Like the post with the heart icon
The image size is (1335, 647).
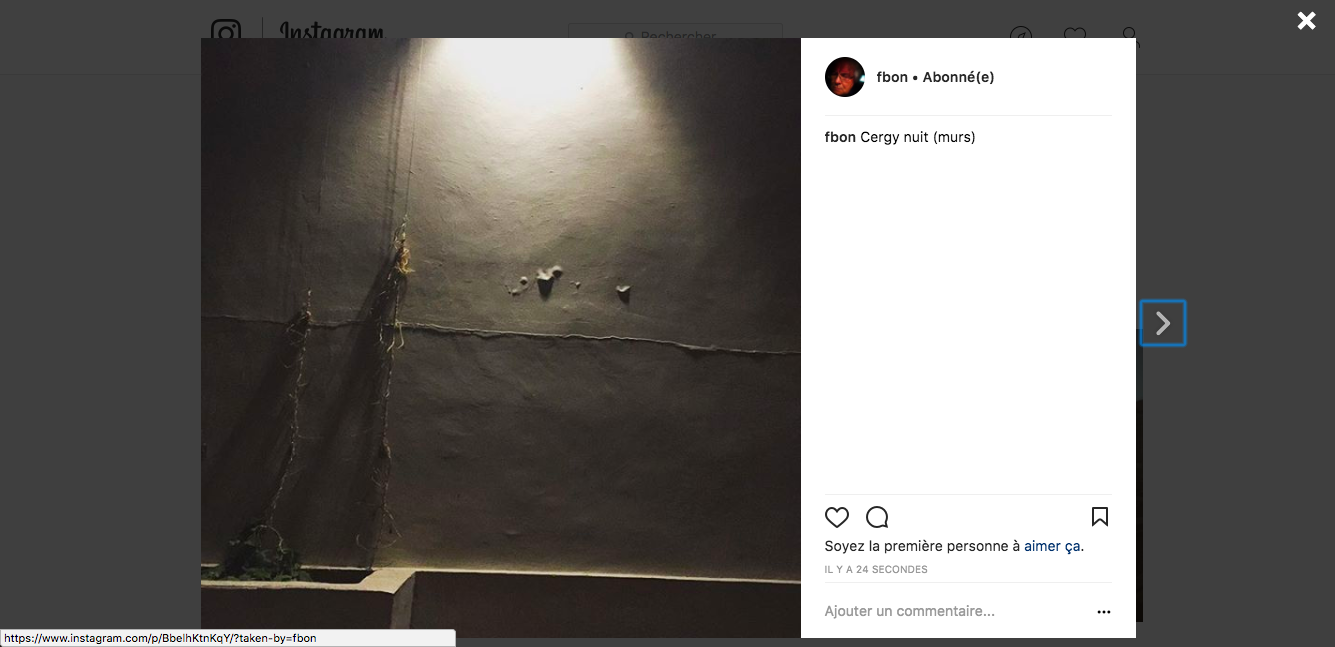(x=837, y=517)
